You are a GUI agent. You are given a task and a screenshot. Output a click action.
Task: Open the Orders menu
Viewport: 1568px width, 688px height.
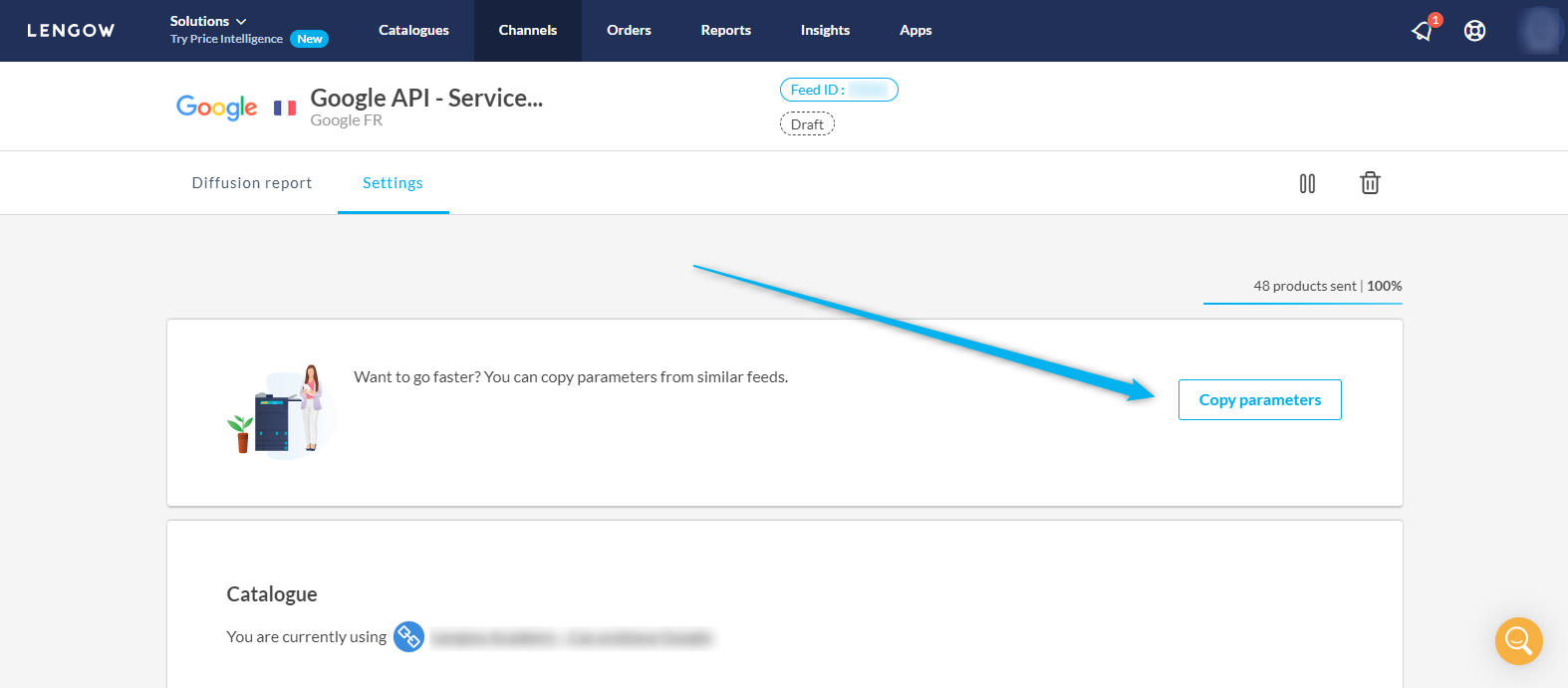pos(629,31)
